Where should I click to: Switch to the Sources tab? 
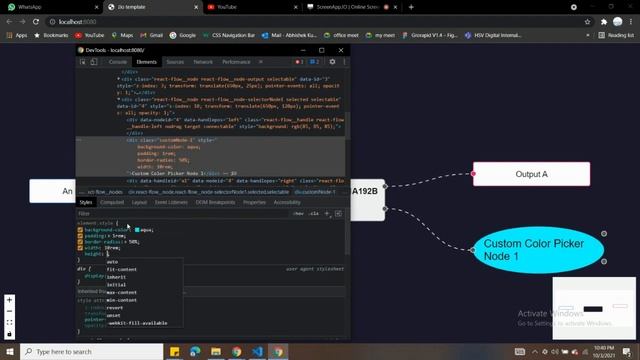coord(175,62)
